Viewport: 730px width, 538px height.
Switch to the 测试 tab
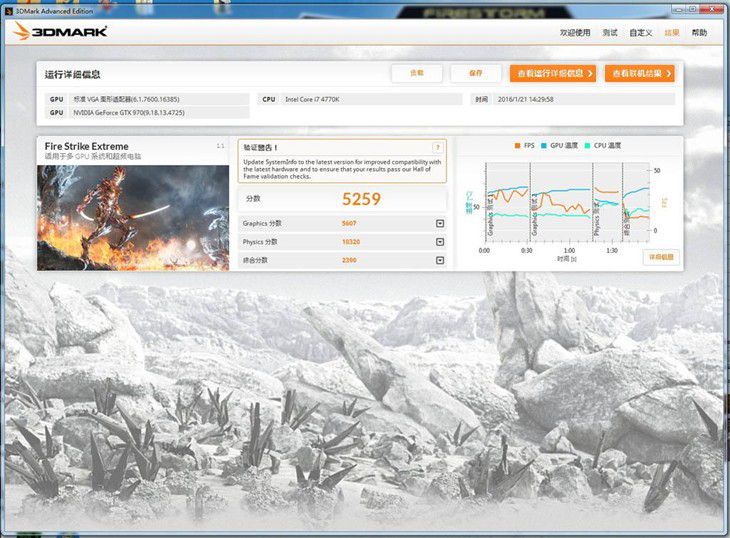[x=610, y=33]
